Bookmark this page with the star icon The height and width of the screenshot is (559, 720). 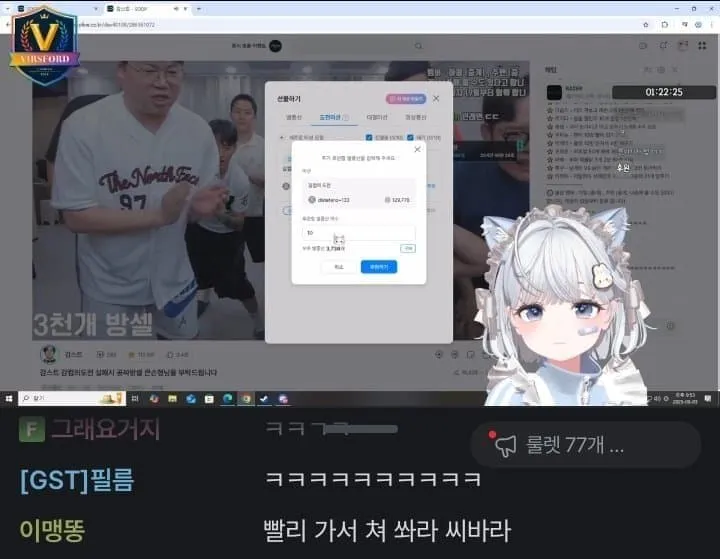click(x=646, y=25)
